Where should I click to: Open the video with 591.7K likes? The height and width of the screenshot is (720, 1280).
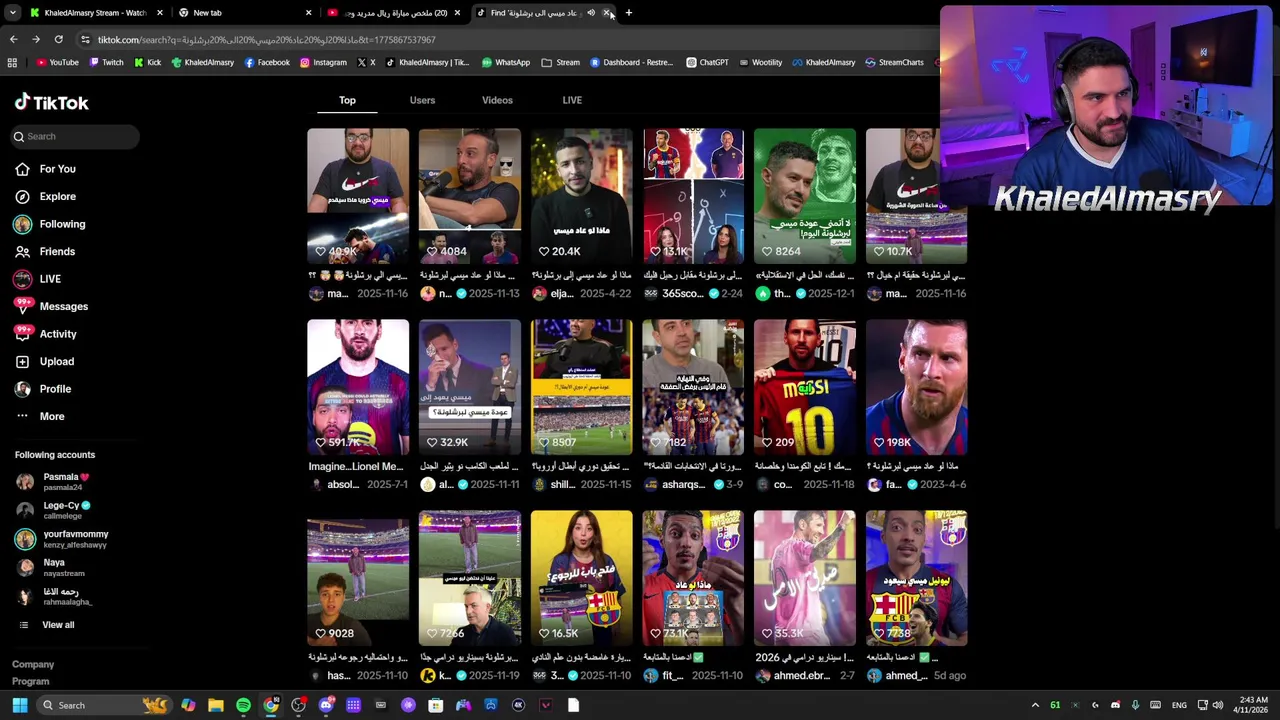358,388
